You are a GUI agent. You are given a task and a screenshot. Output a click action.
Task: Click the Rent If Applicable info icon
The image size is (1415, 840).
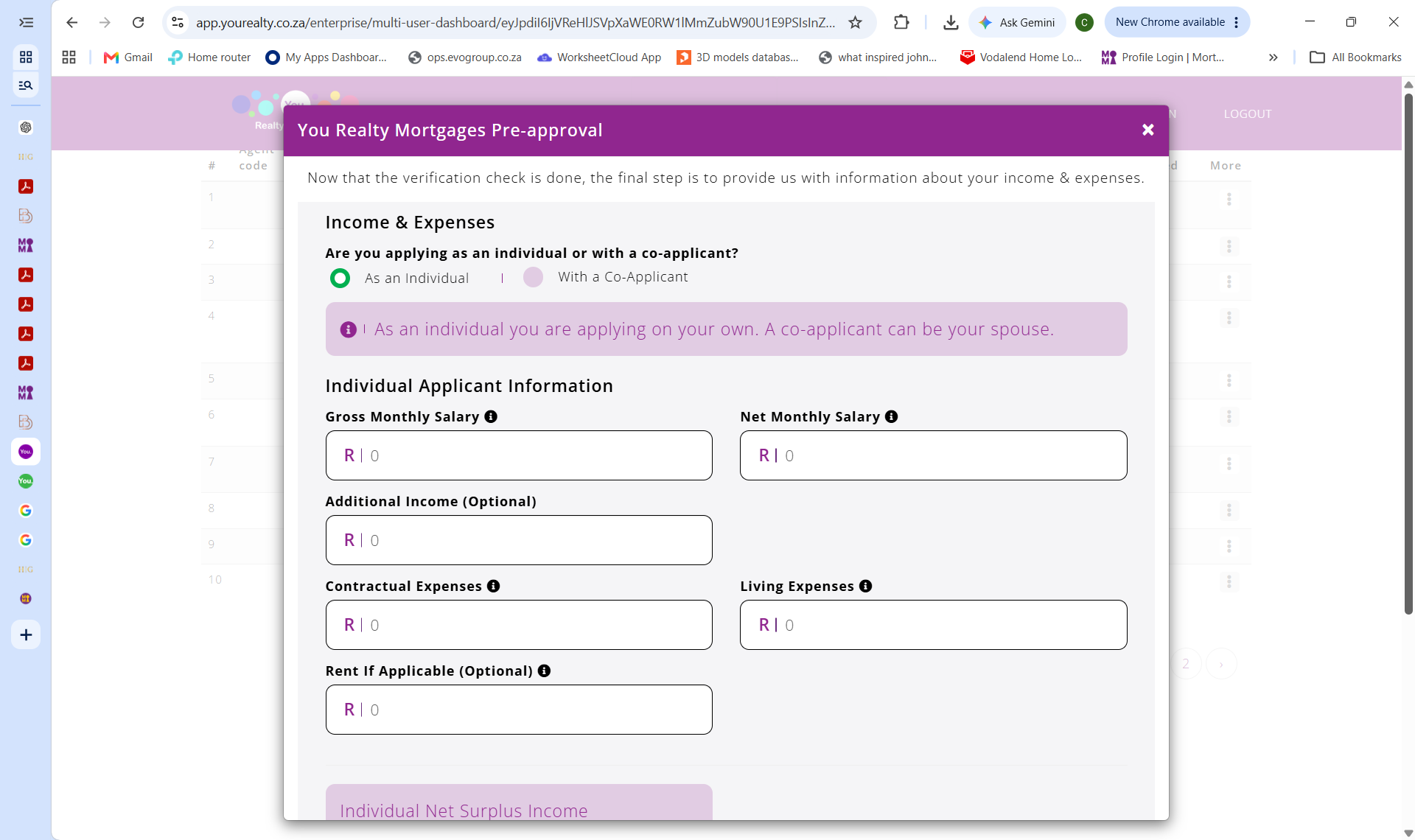(544, 671)
